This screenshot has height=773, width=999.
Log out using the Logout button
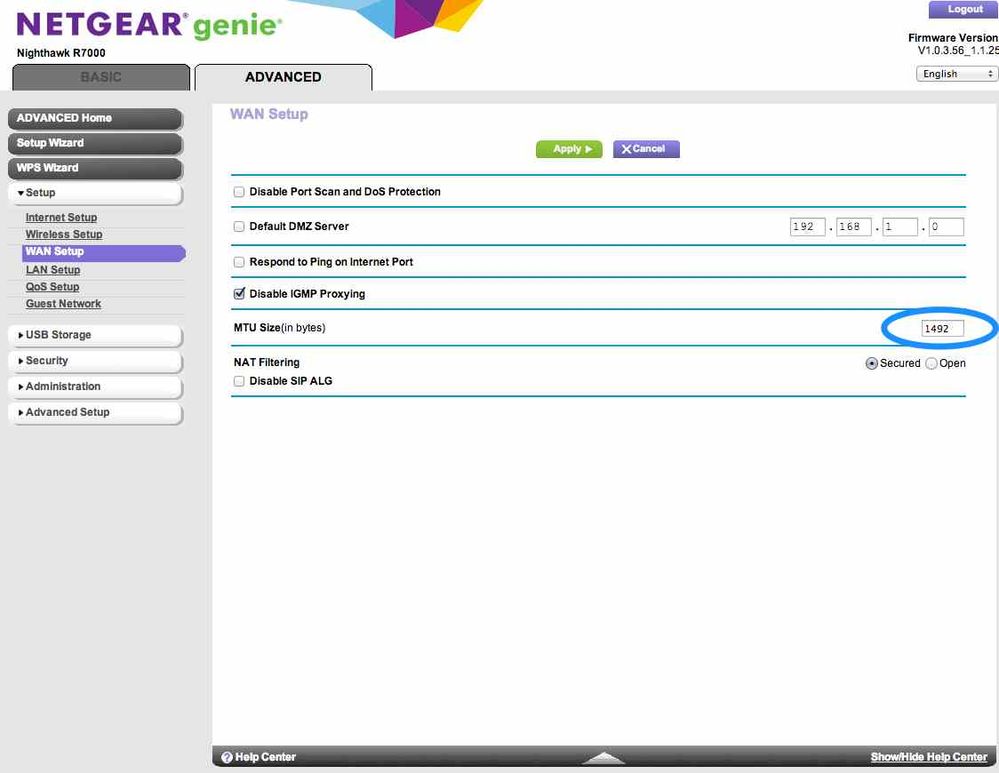(963, 9)
